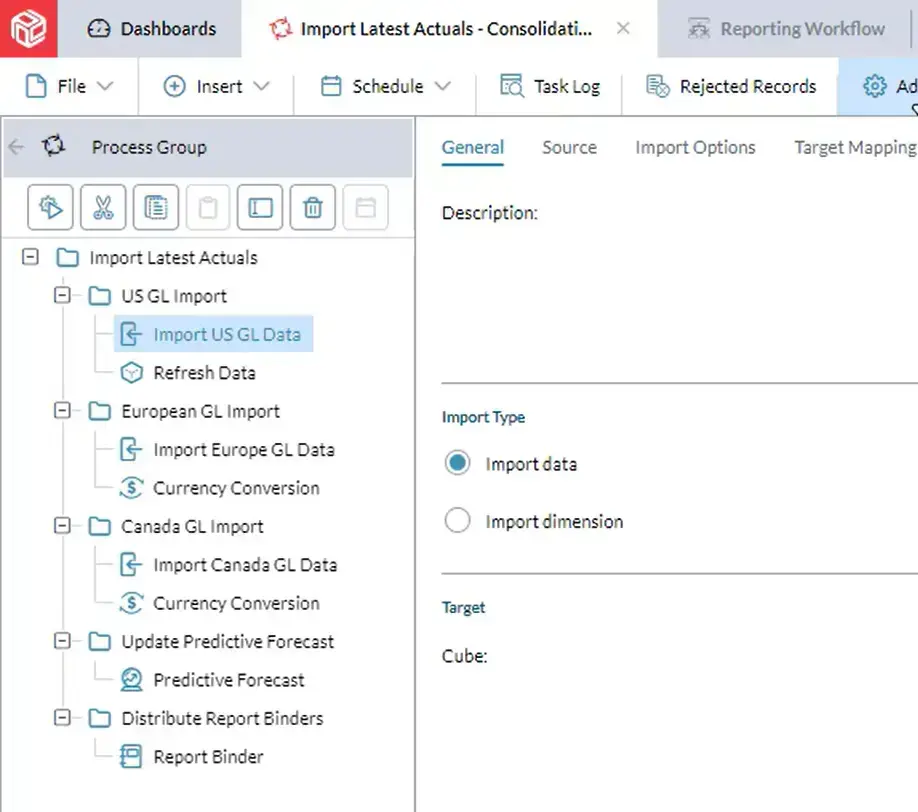Click the back arrow beside Process Group
The height and width of the screenshot is (812, 918).
[x=16, y=147]
